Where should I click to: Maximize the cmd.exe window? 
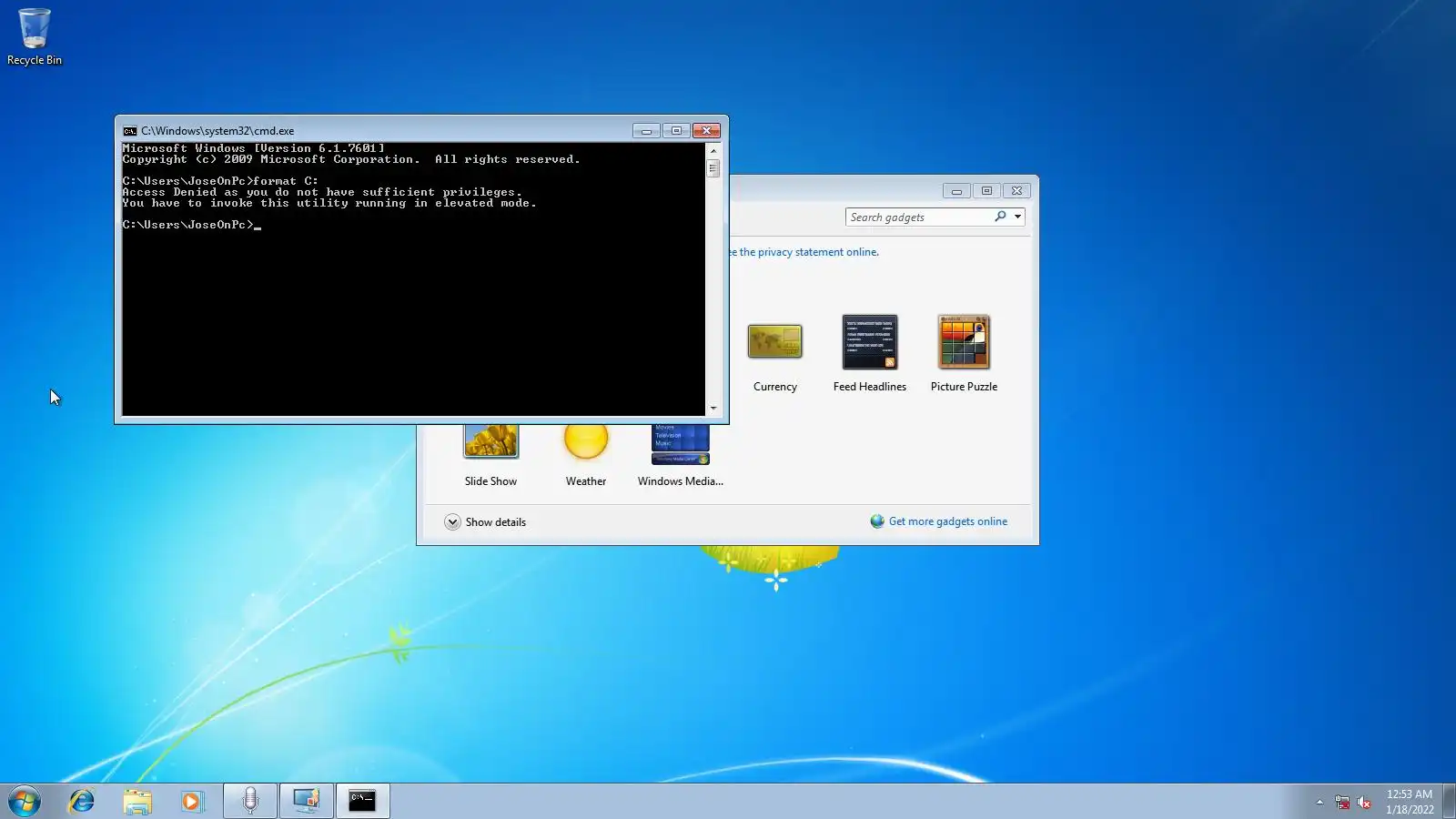tap(676, 131)
